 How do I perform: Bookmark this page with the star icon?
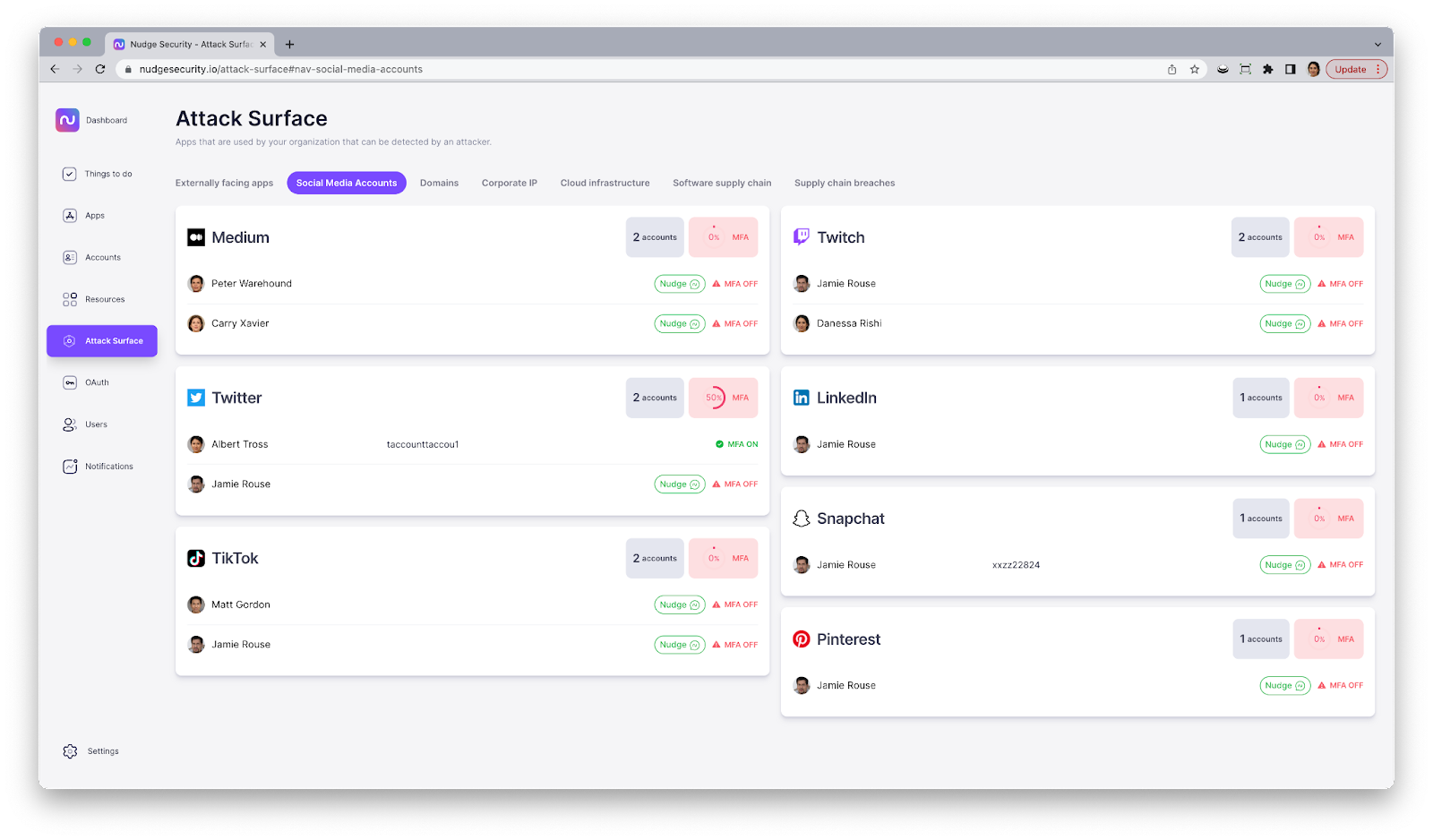(1195, 69)
